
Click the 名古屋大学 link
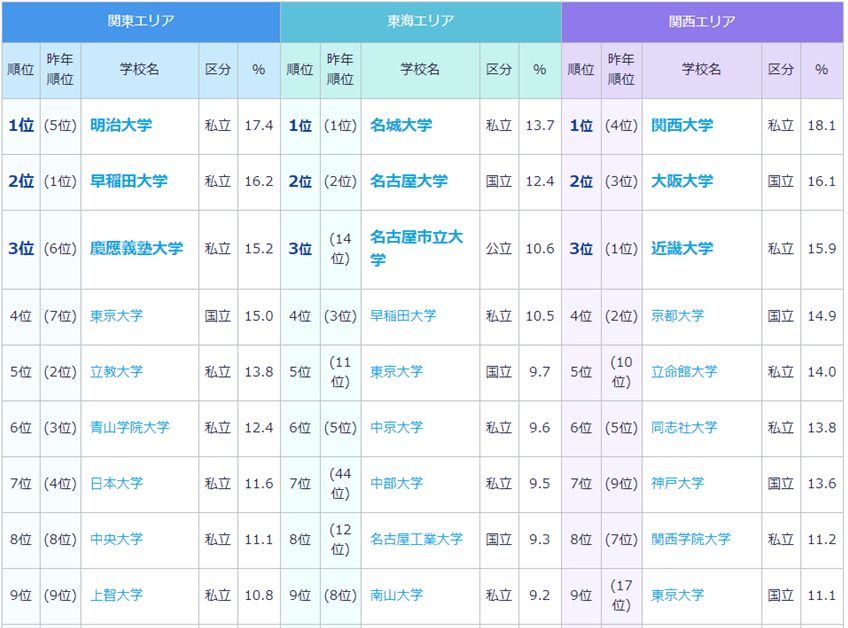(x=409, y=181)
